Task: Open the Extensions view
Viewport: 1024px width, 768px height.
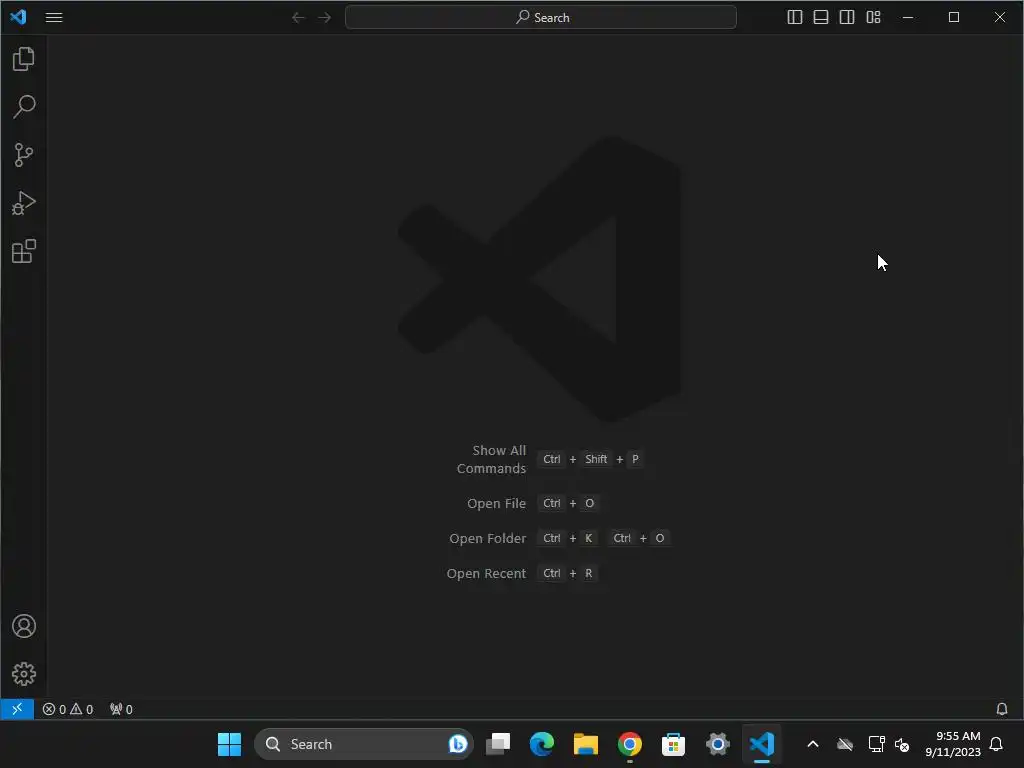Action: 24,251
